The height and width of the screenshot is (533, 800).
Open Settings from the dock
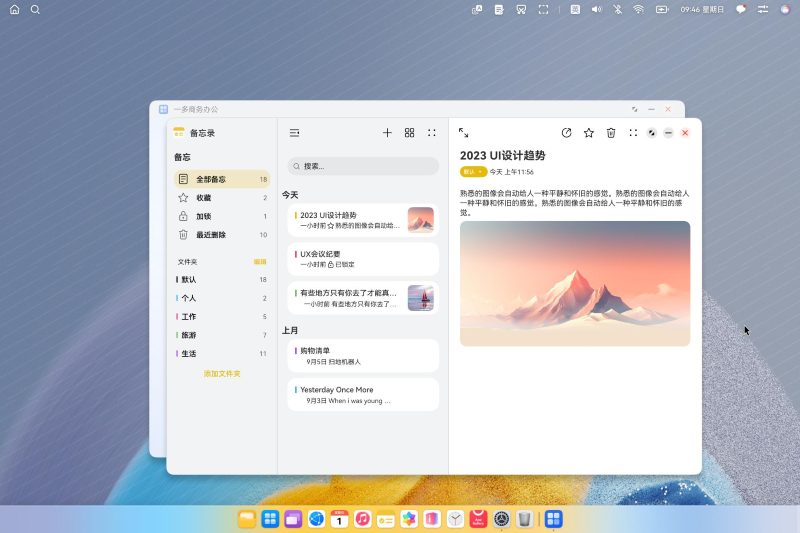point(502,519)
